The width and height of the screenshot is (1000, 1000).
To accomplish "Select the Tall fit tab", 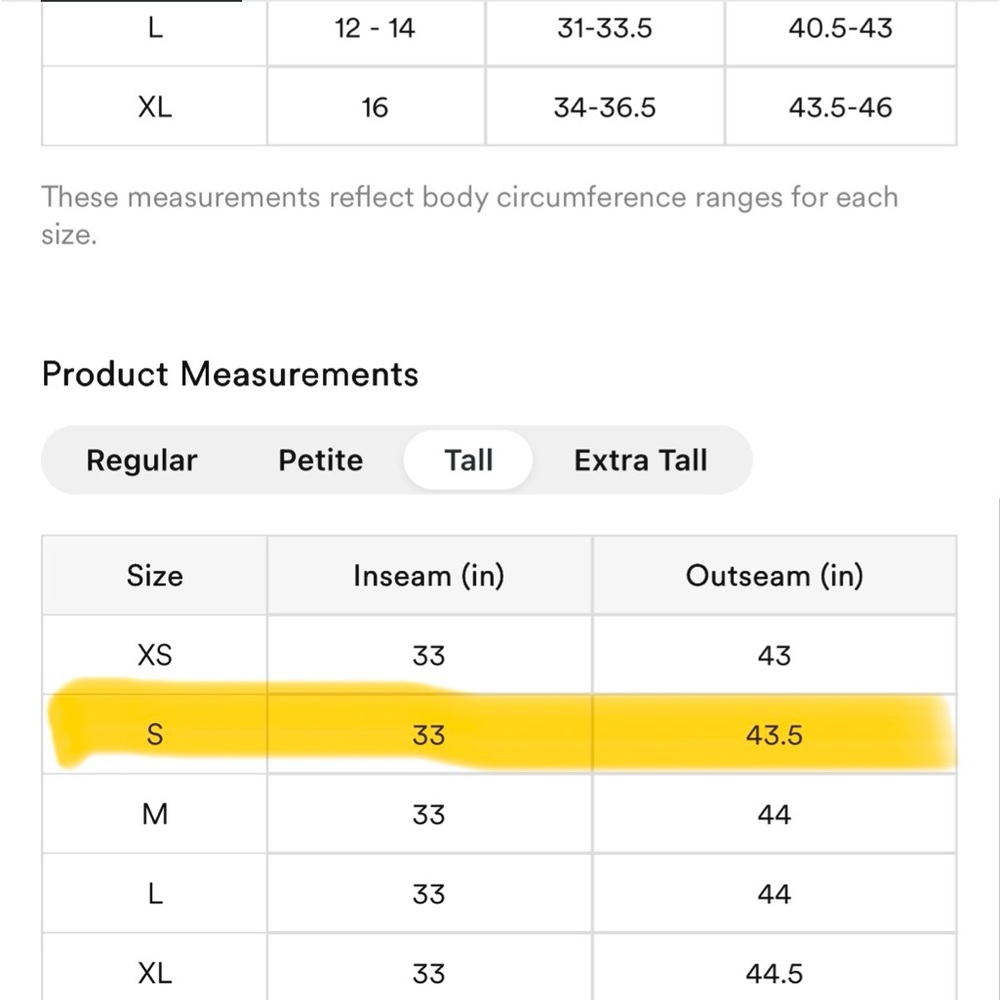I will point(468,460).
